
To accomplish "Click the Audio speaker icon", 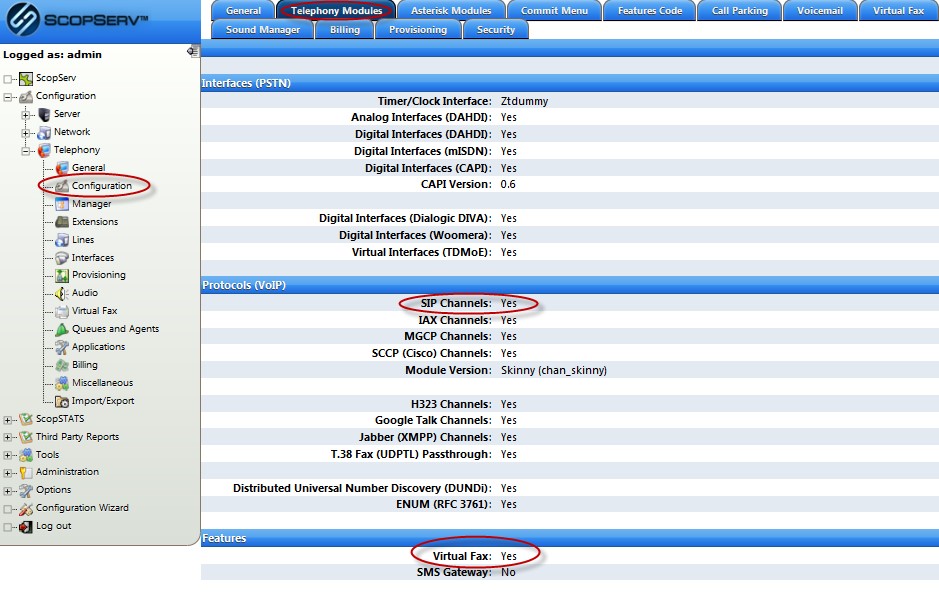I will 62,293.
